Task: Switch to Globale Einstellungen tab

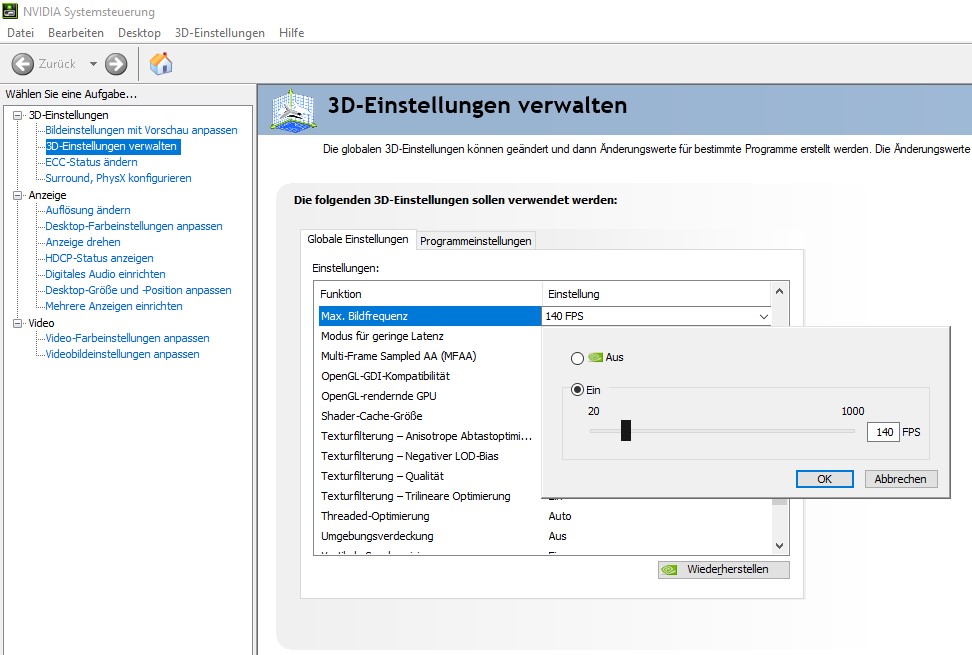Action: click(358, 239)
